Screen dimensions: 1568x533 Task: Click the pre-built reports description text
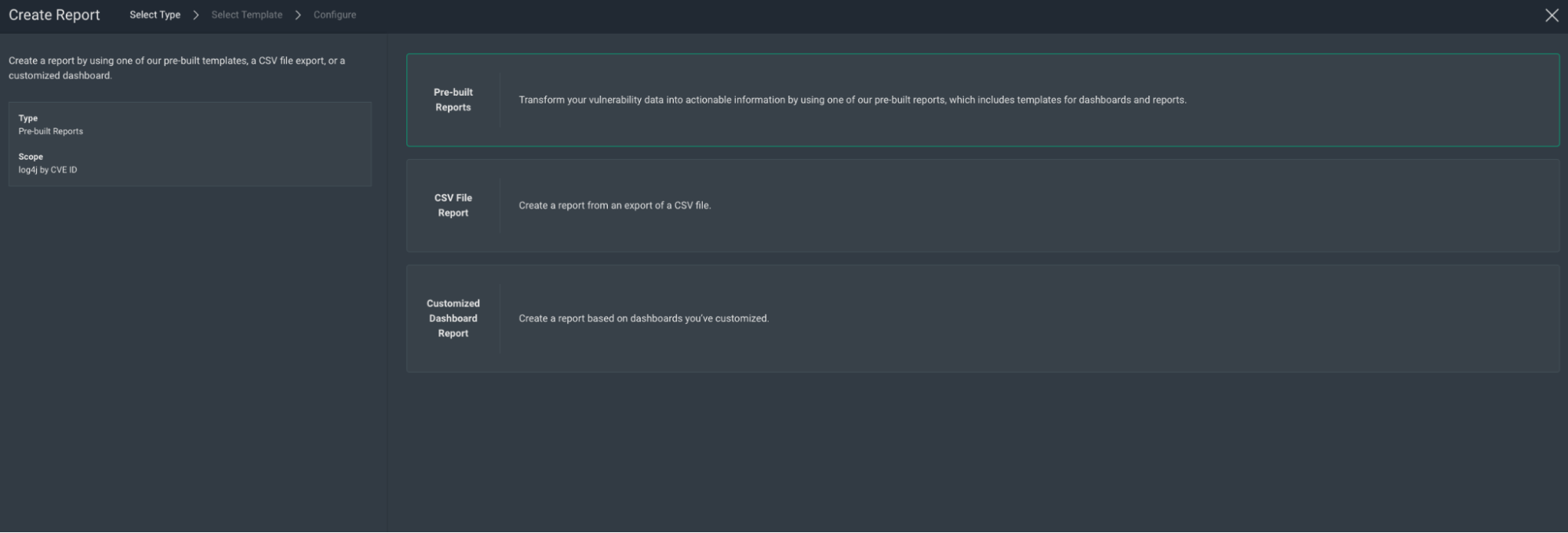[x=852, y=100]
